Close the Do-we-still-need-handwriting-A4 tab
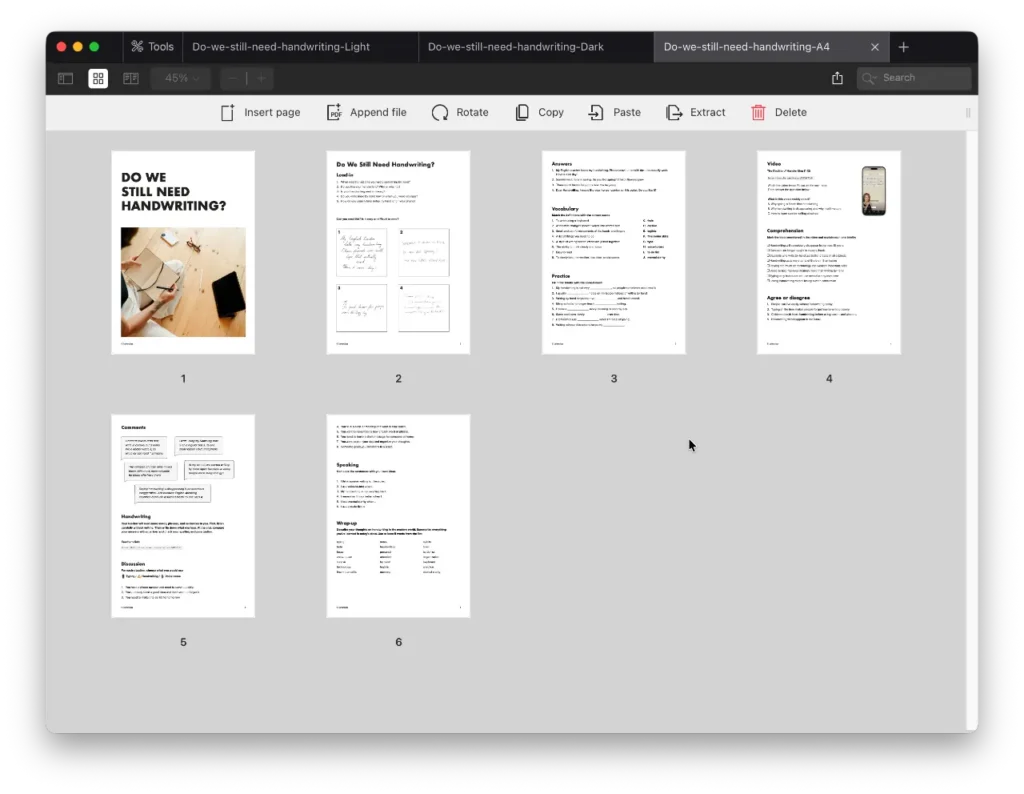Screen dimensions: 1024x794 click(875, 47)
